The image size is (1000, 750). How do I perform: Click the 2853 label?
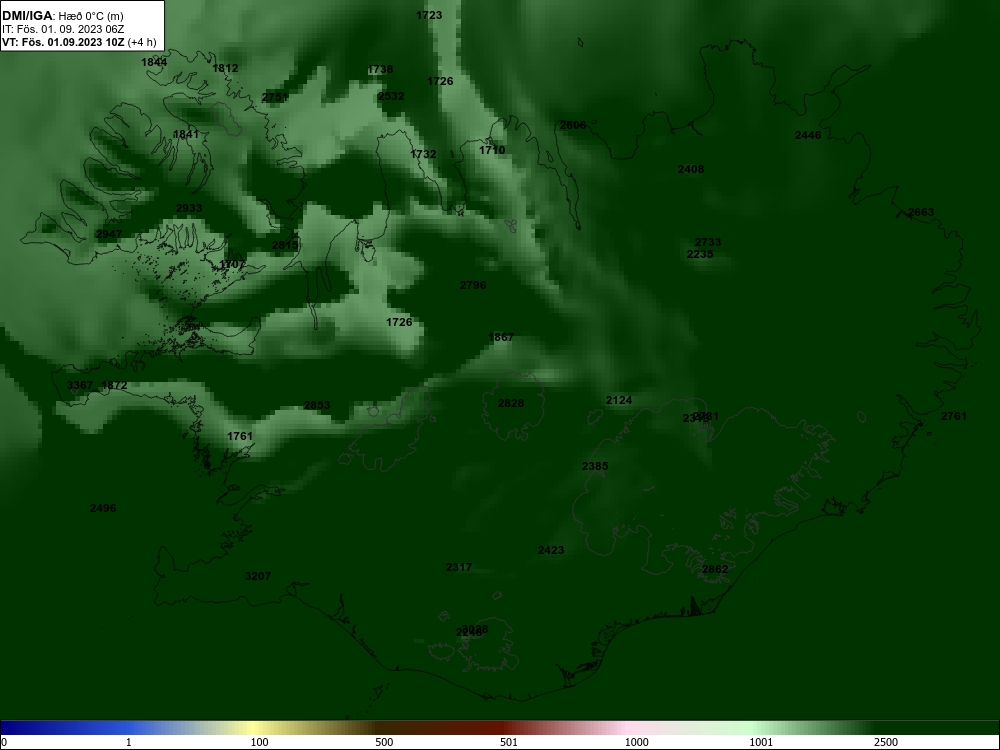click(317, 405)
